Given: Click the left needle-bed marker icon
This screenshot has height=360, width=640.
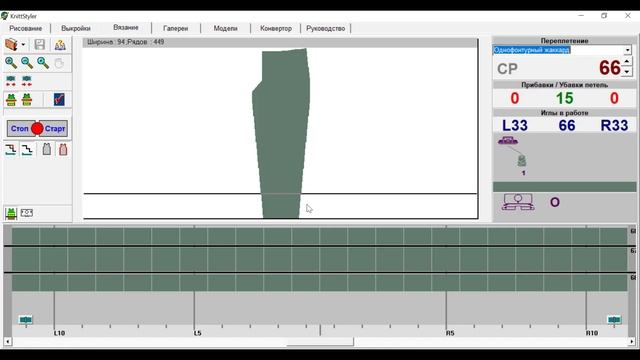Looking at the screenshot, I should (26, 319).
